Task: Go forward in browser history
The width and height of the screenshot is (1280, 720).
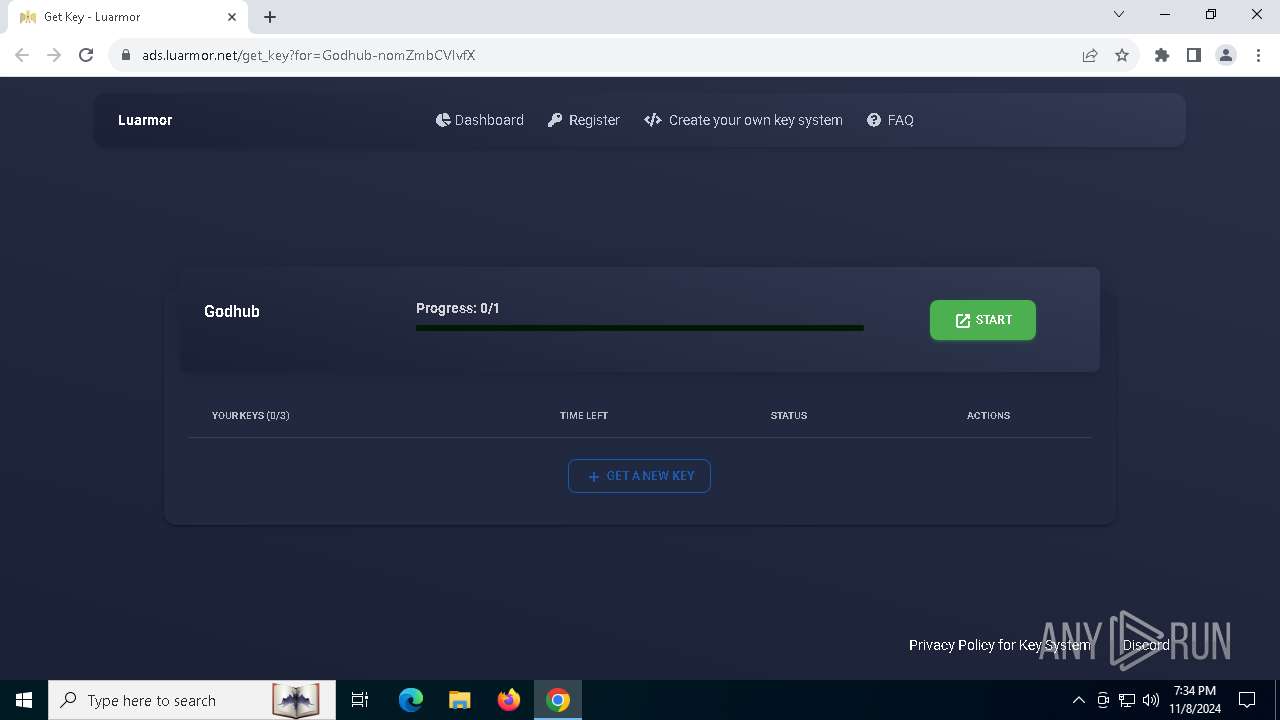Action: 54,55
